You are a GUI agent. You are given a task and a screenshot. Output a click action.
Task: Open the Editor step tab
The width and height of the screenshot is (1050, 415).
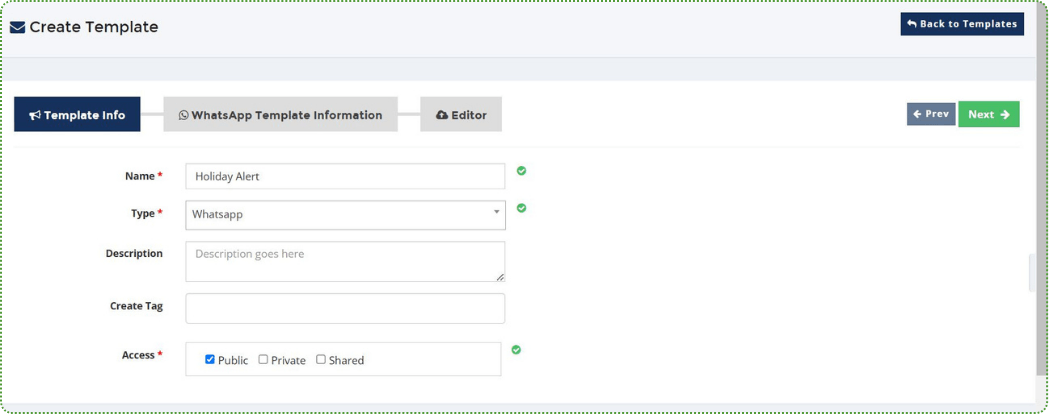coord(461,114)
